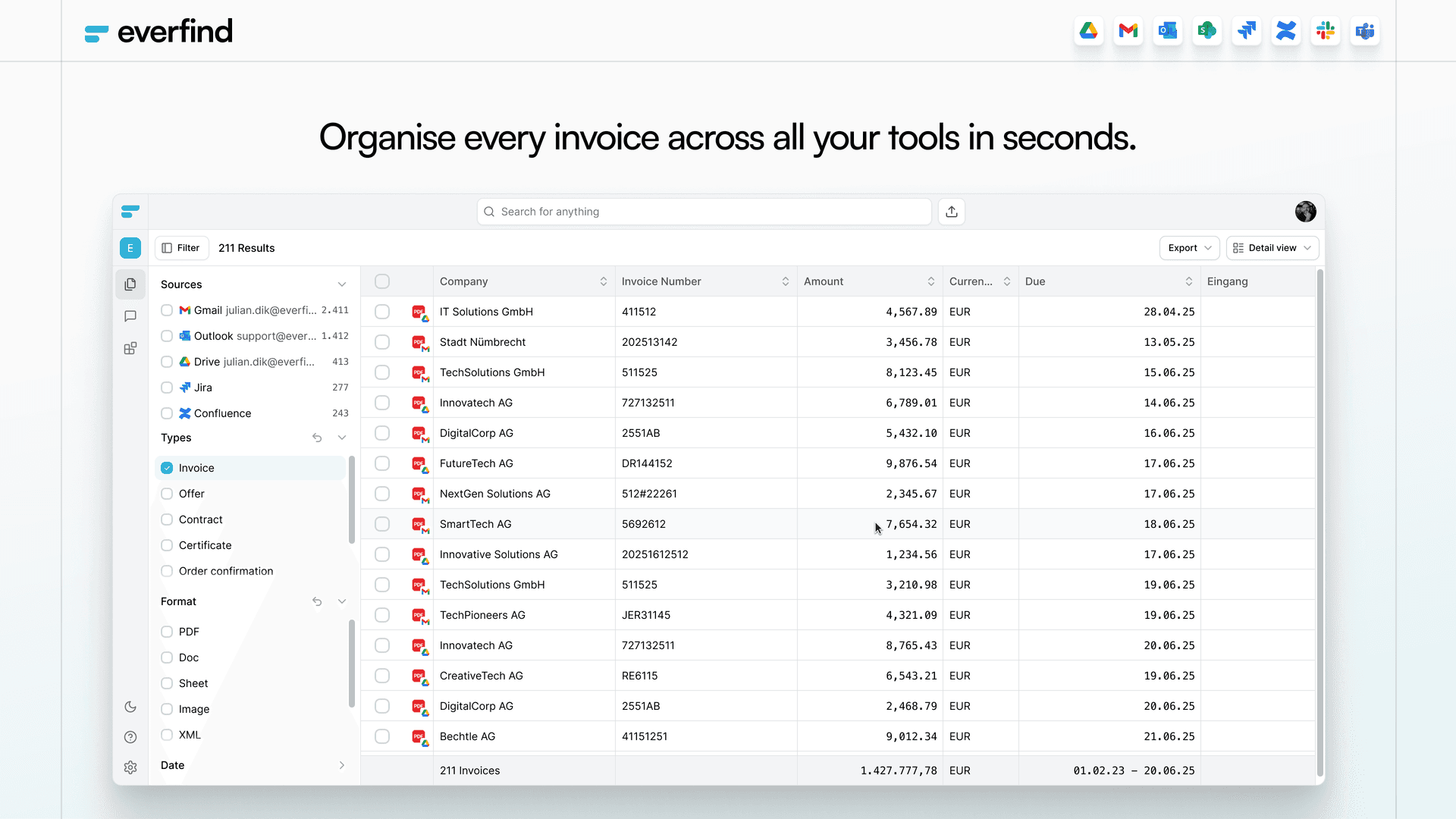
Task: Open the Microsoft Teams integration icon
Action: (x=1365, y=30)
